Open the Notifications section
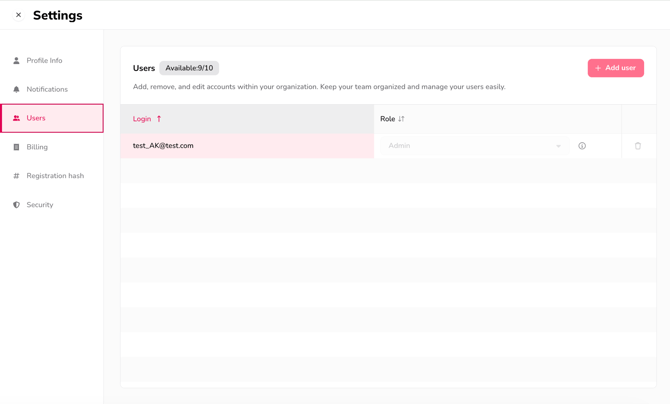 pyautogui.click(x=52, y=89)
